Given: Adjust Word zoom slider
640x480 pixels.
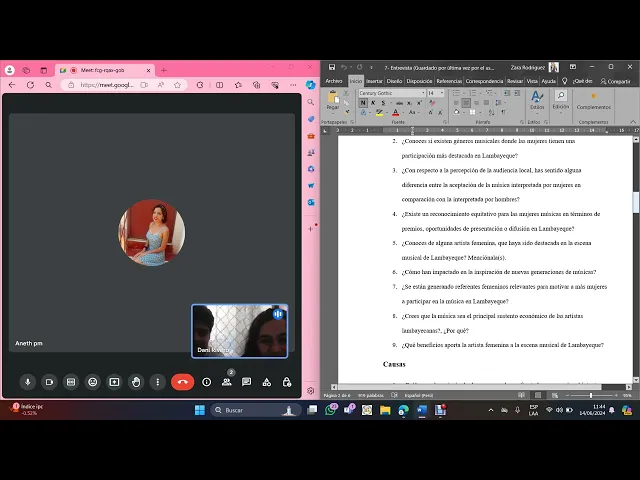Looking at the screenshot, I should pyautogui.click(x=591, y=395).
